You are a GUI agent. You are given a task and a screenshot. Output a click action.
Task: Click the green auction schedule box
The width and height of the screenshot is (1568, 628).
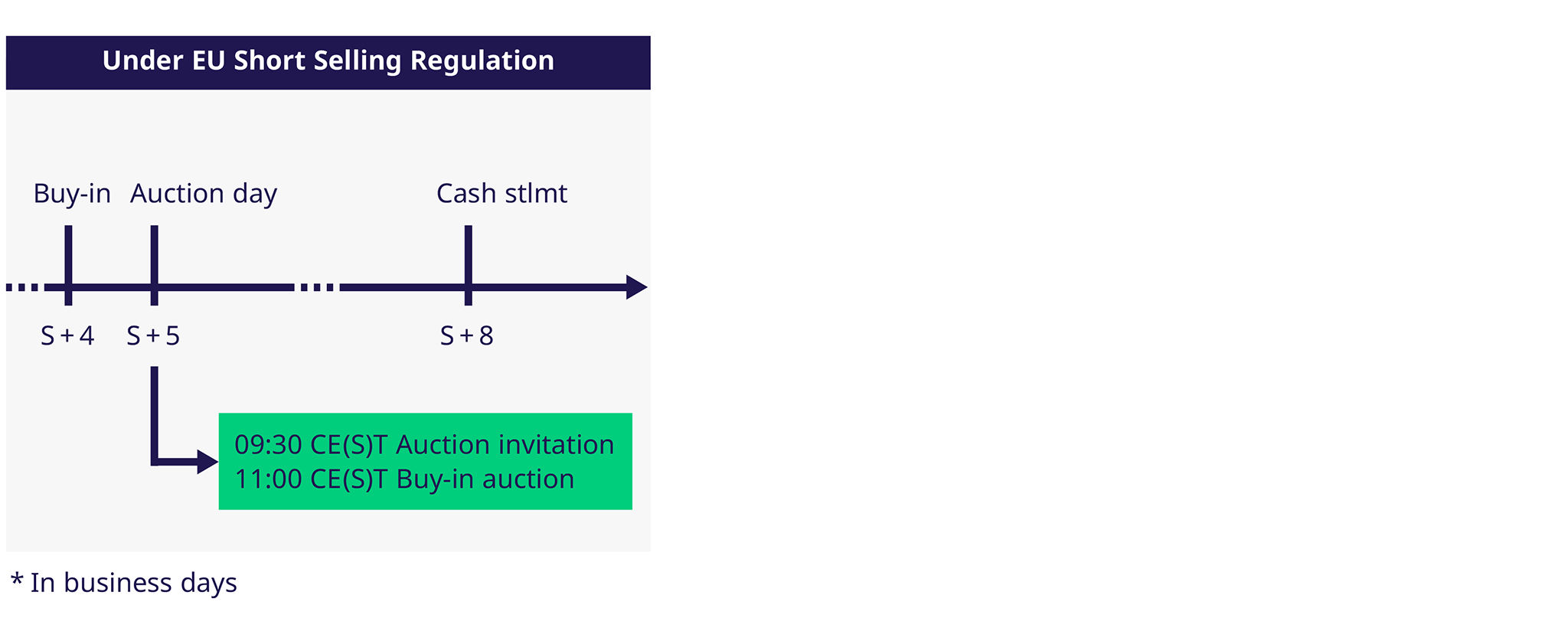(426, 461)
